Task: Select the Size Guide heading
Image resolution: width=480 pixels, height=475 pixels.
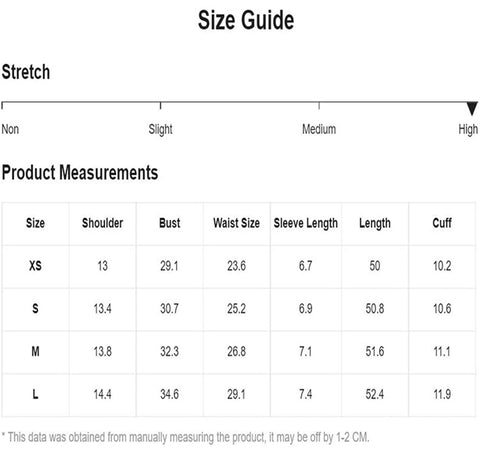Action: [246, 20]
